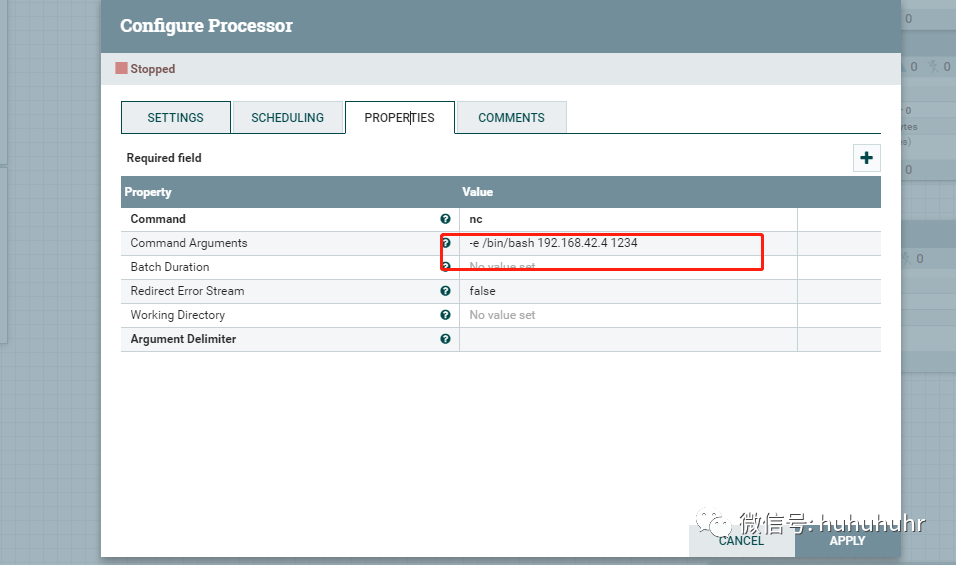Click the Apply button
Screen dimensions: 956x565
[847, 541]
